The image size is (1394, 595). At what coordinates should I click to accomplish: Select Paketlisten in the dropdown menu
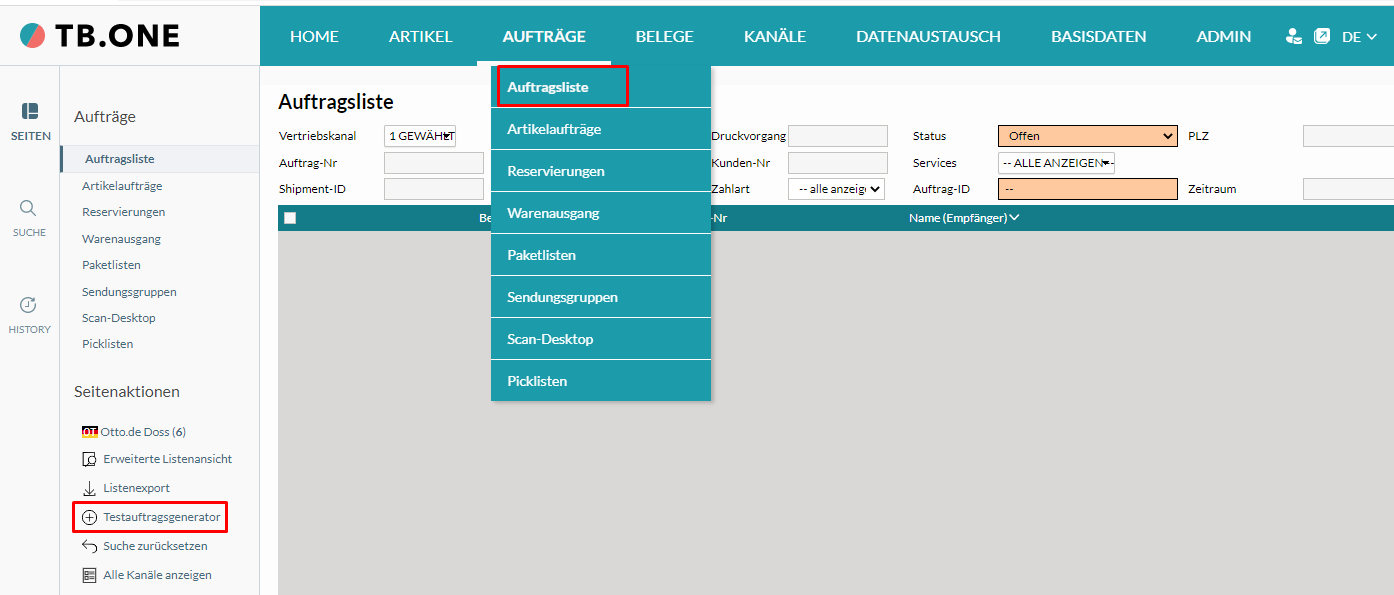click(x=601, y=255)
